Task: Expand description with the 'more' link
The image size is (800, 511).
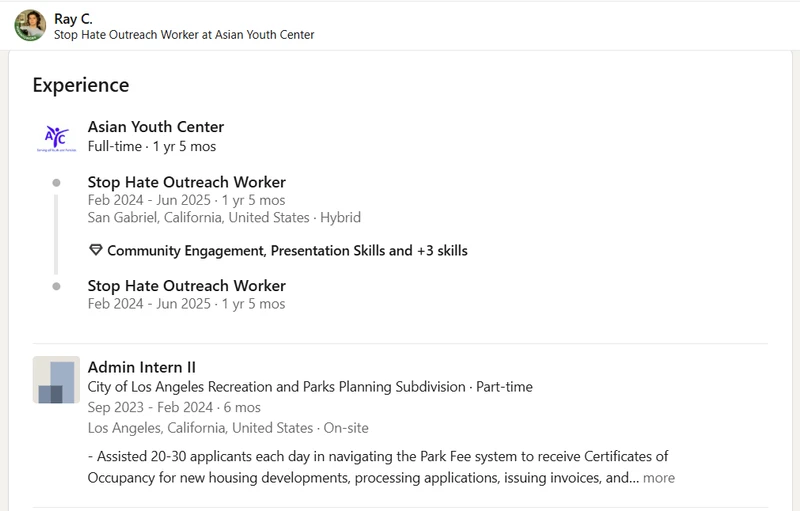Action: pyautogui.click(x=659, y=478)
